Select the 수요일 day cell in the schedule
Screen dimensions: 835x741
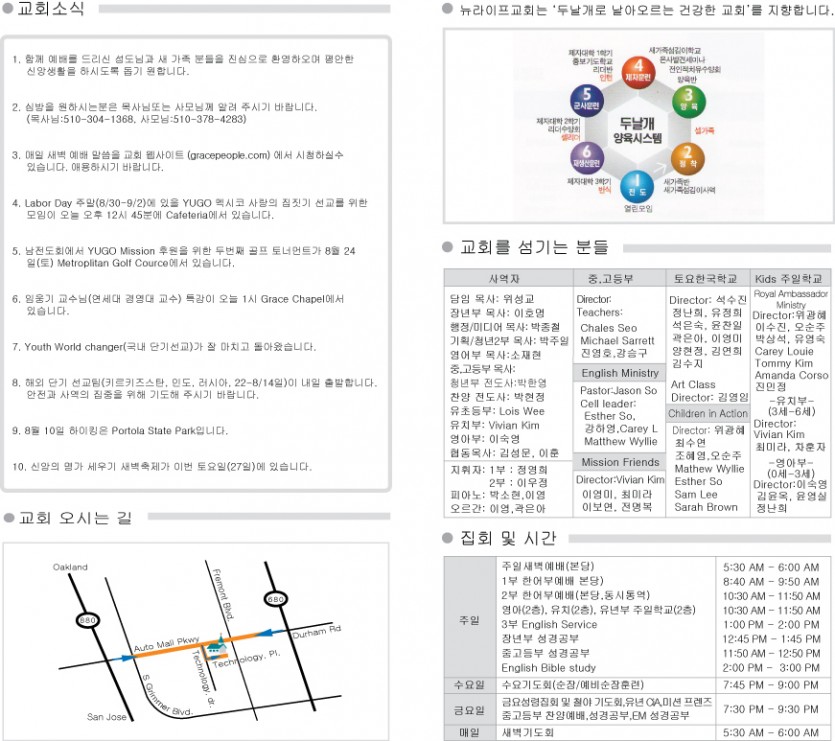click(470, 685)
